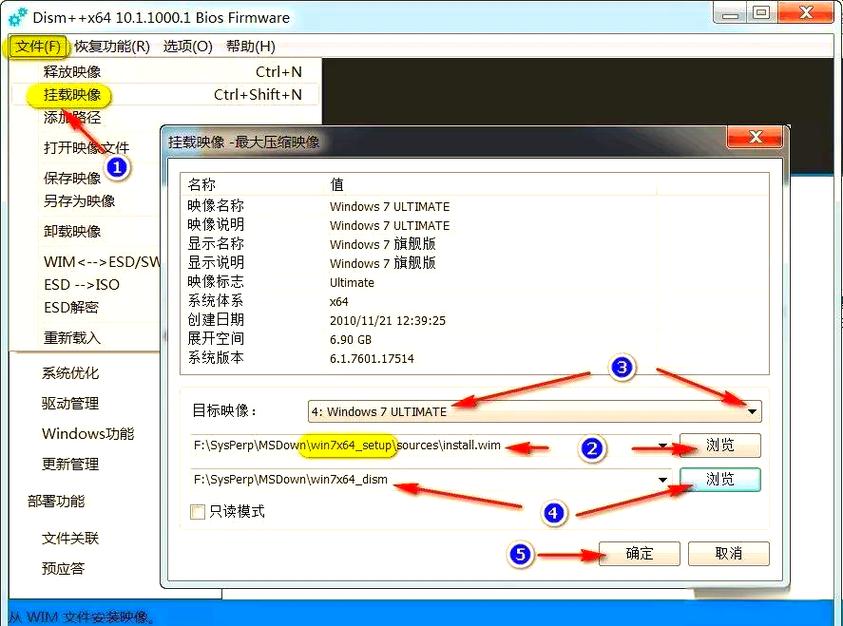Select the 映像说明 row
Image resolution: width=843 pixels, height=626 pixels.
(x=475, y=225)
